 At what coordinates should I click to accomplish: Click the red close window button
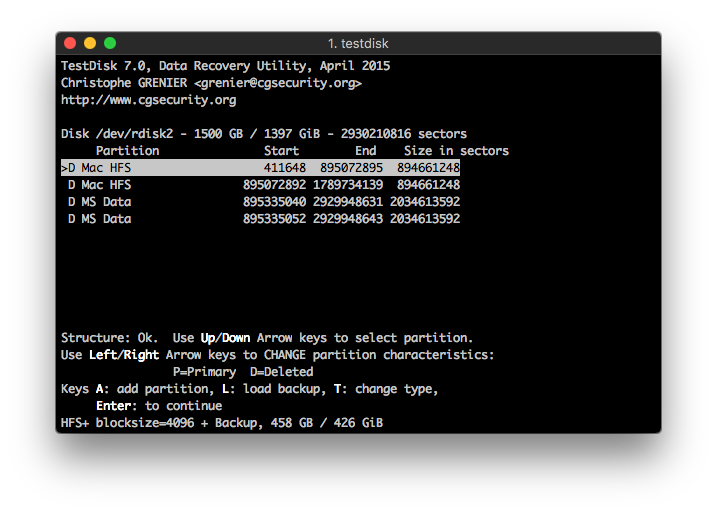click(70, 43)
